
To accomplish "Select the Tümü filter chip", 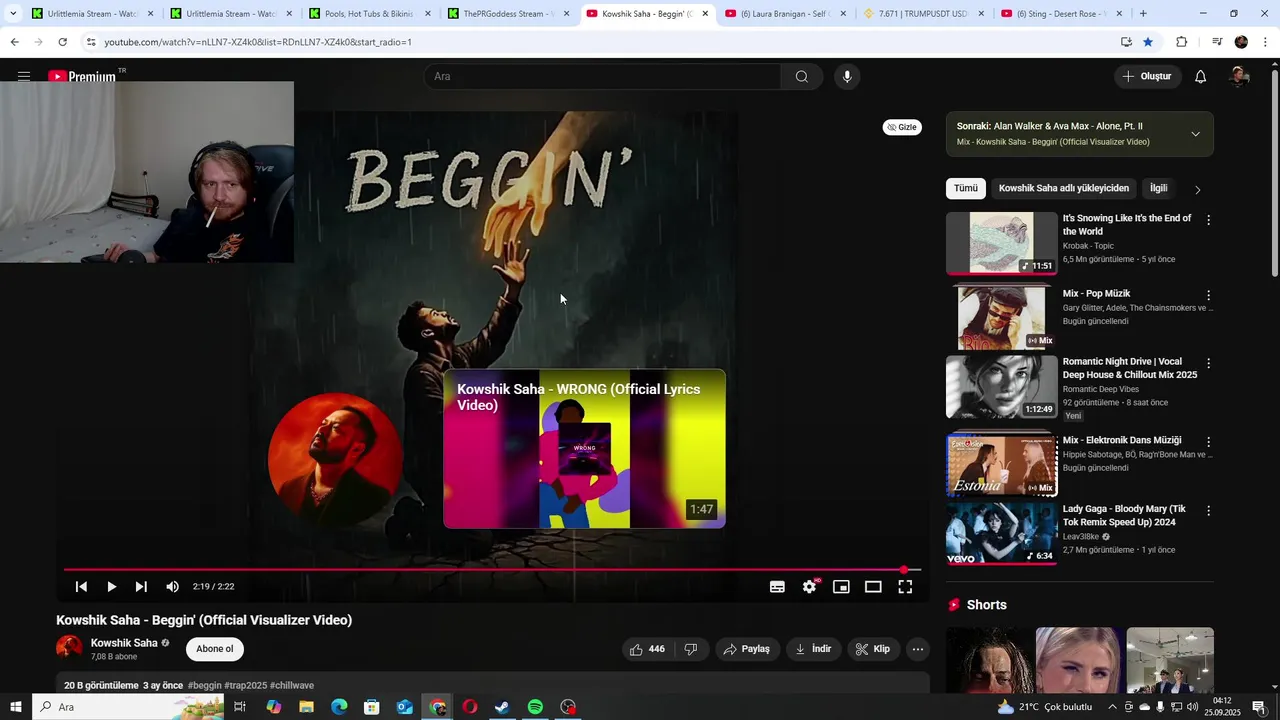I will pos(965,188).
